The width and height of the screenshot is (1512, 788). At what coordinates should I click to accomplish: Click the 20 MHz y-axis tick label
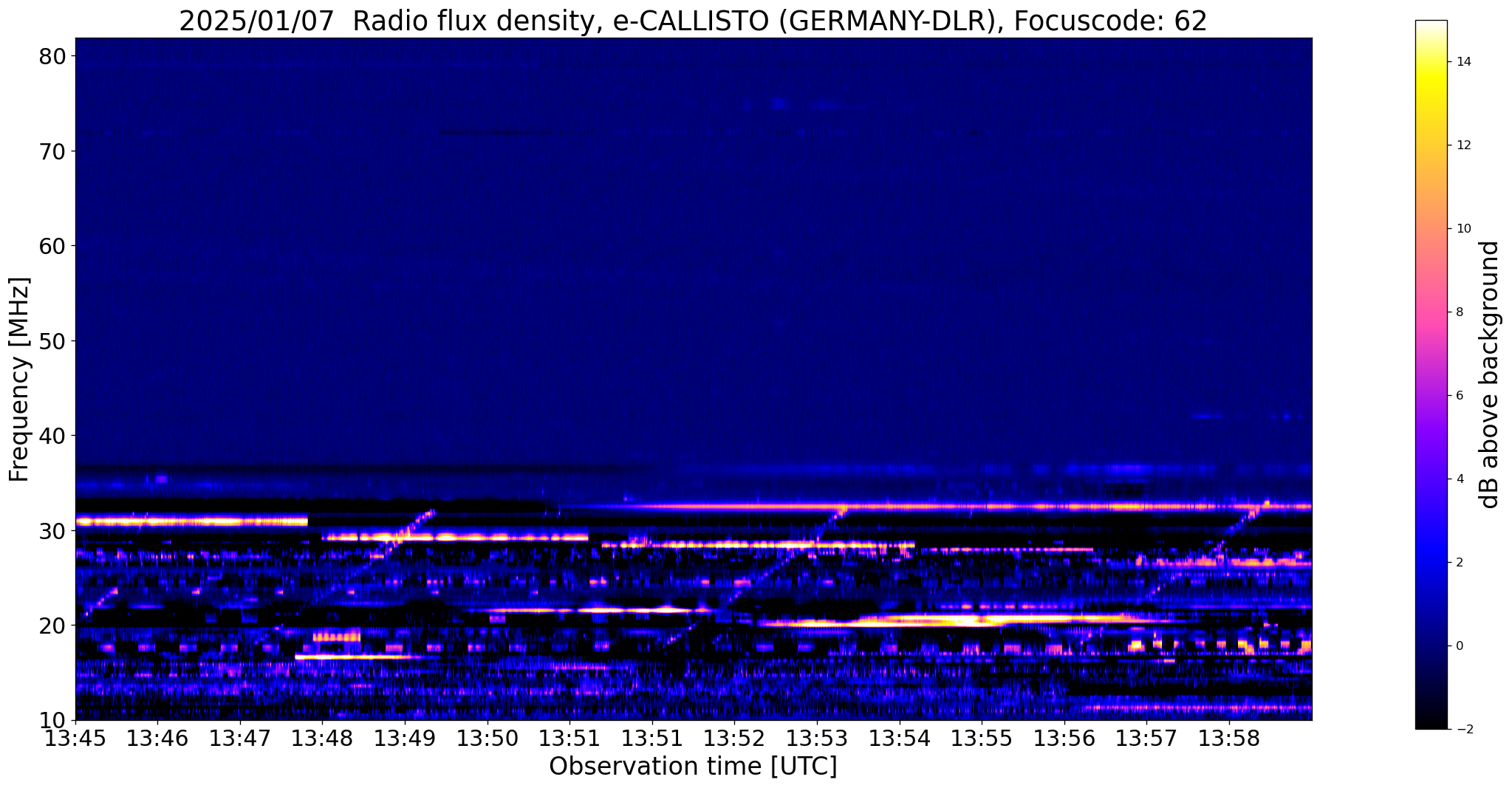(52, 626)
